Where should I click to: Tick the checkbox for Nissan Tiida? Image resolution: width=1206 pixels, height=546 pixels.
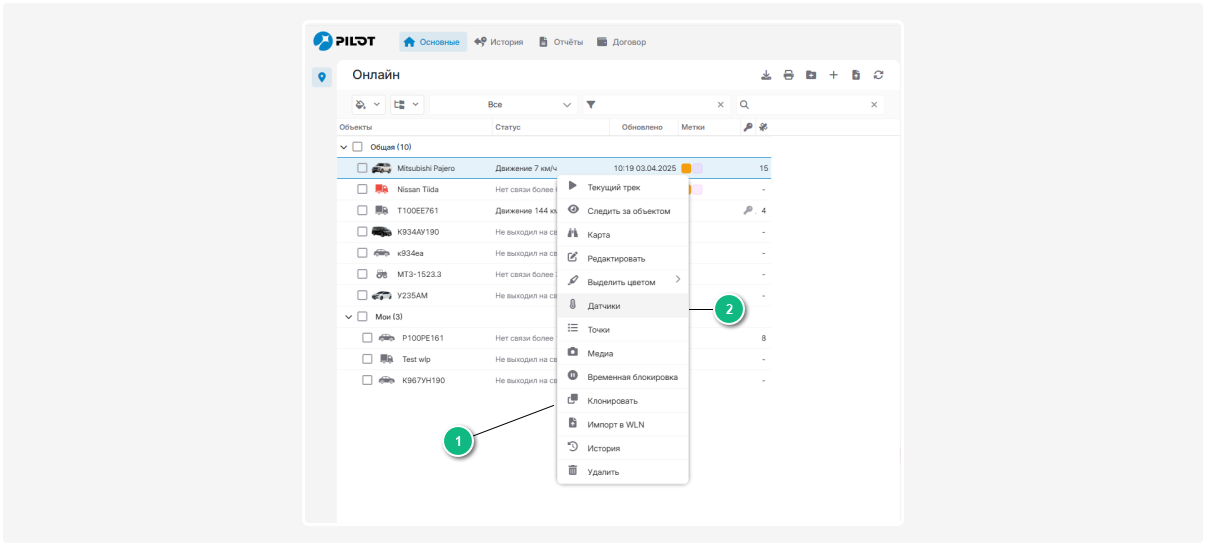pos(363,189)
